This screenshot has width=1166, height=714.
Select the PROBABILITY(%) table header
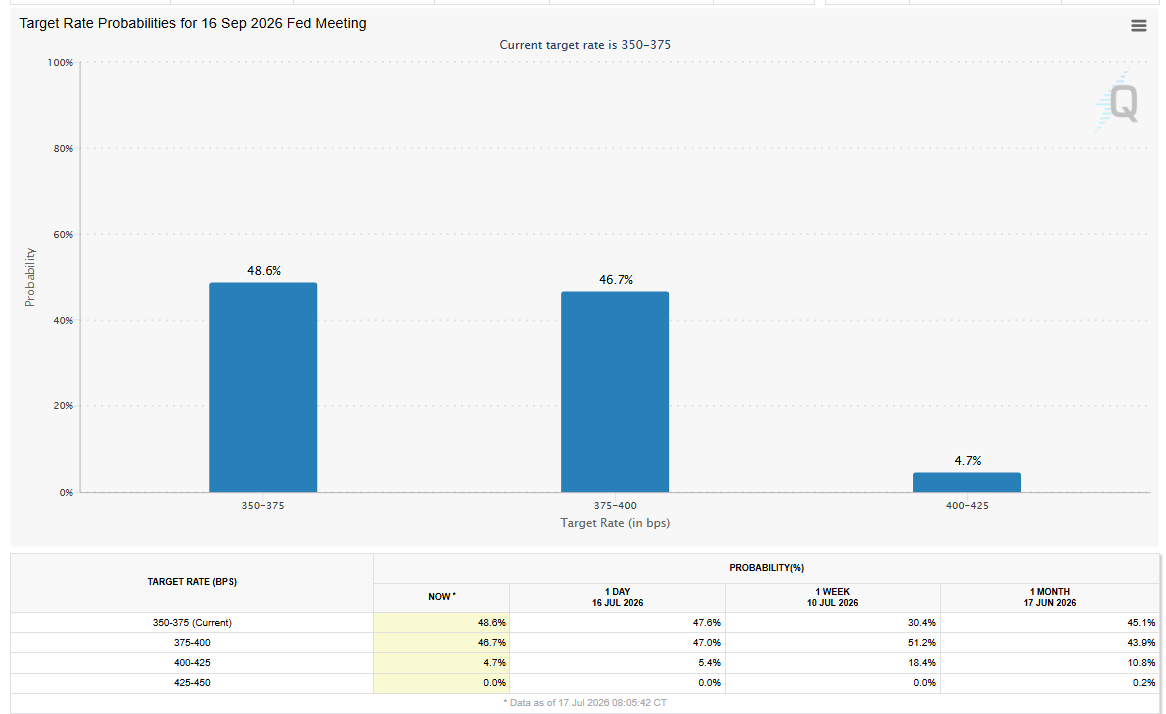click(x=766, y=568)
